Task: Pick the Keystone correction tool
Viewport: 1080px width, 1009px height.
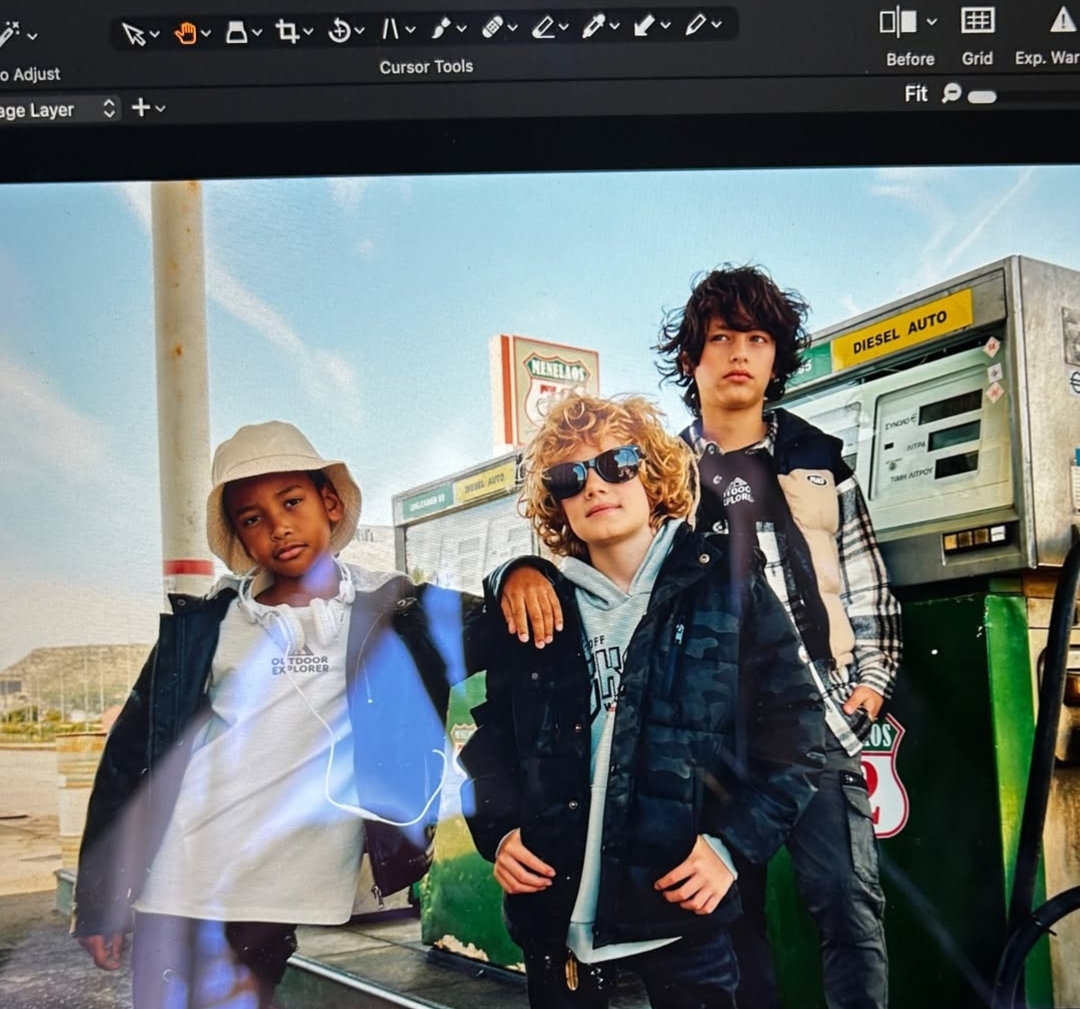Action: pyautogui.click(x=390, y=30)
